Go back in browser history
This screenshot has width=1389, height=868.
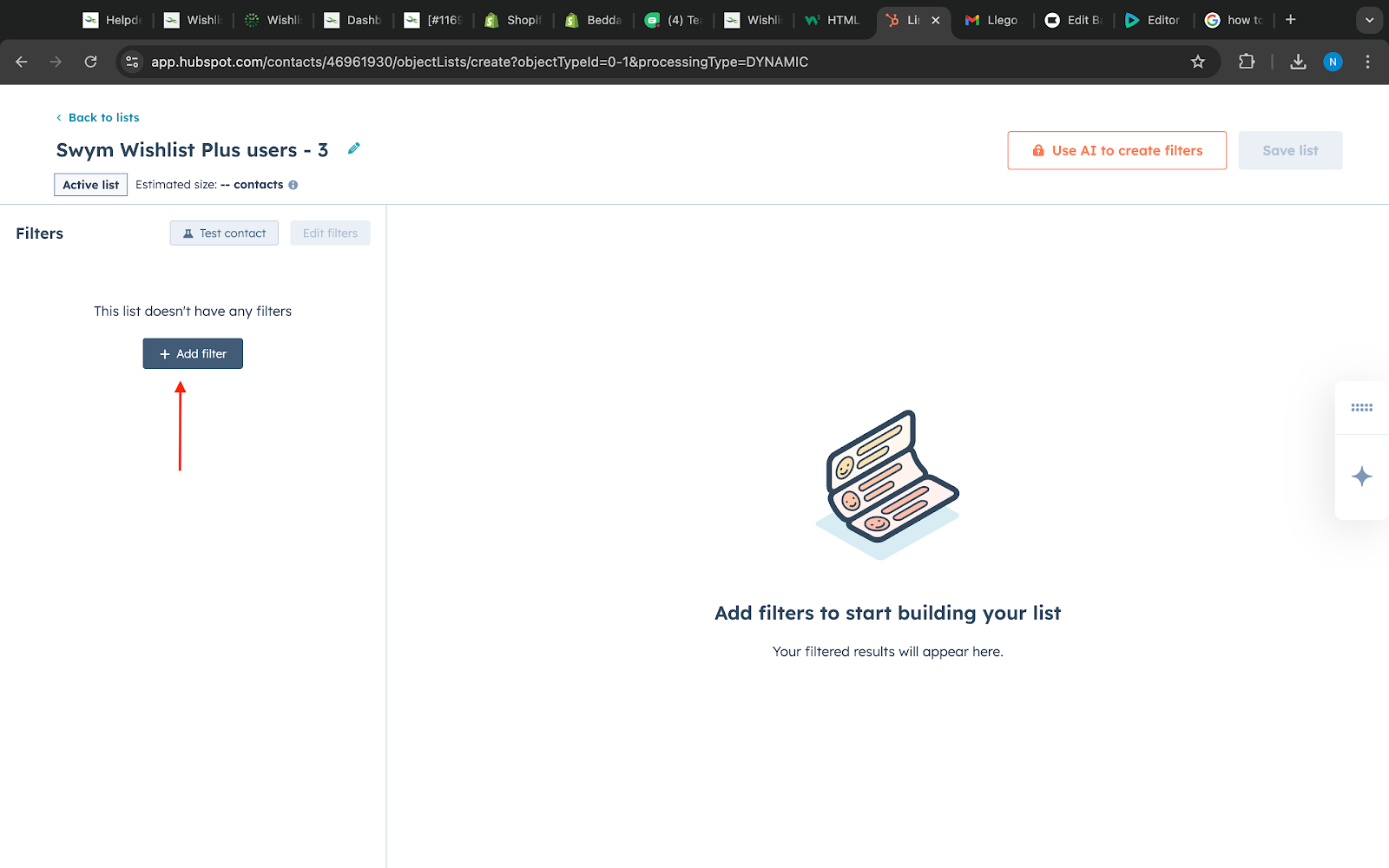pyautogui.click(x=22, y=62)
